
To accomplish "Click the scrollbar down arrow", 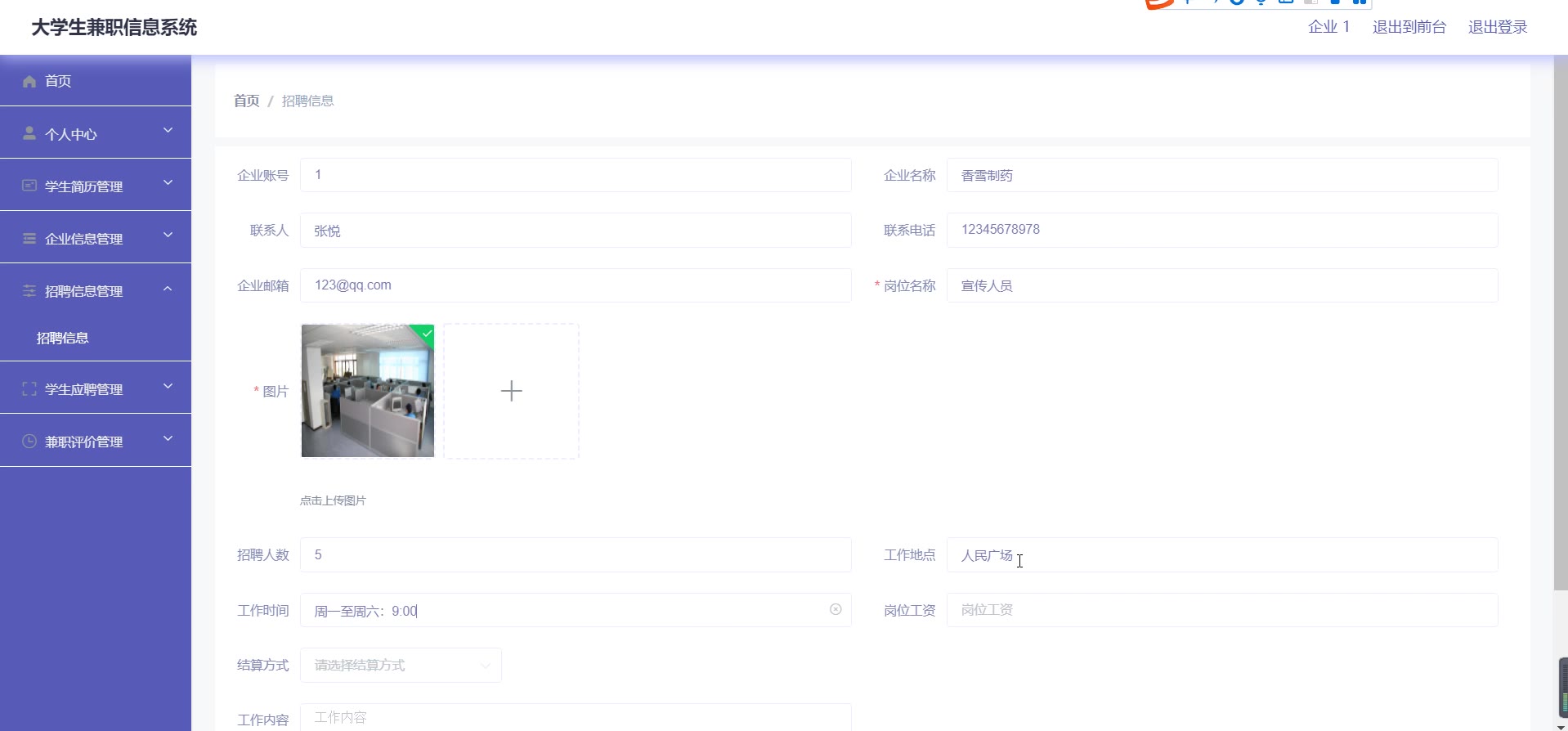I will [1561, 726].
